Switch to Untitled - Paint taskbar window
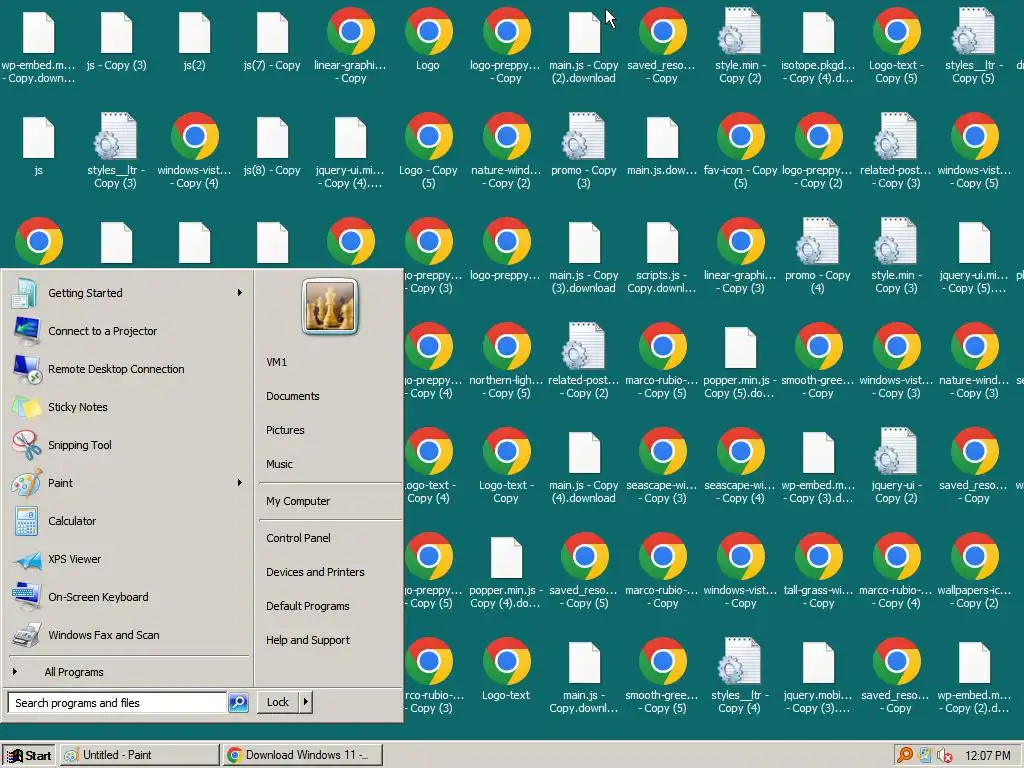The width and height of the screenshot is (1024, 768). point(140,756)
